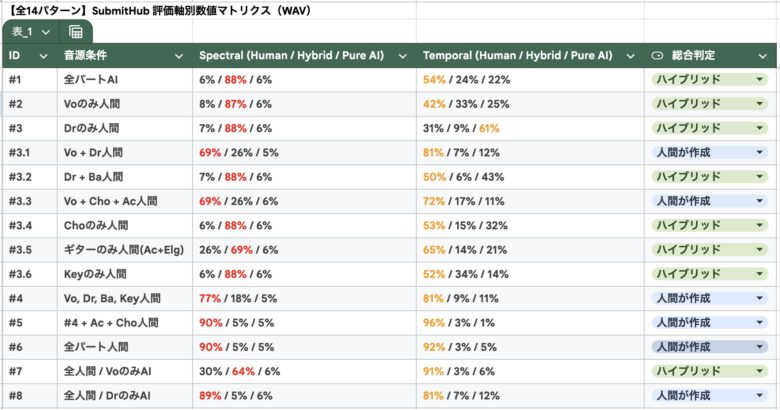Select the Temporal cell 31% / 9% / 61%
The height and width of the screenshot is (410, 780).
click(x=530, y=128)
